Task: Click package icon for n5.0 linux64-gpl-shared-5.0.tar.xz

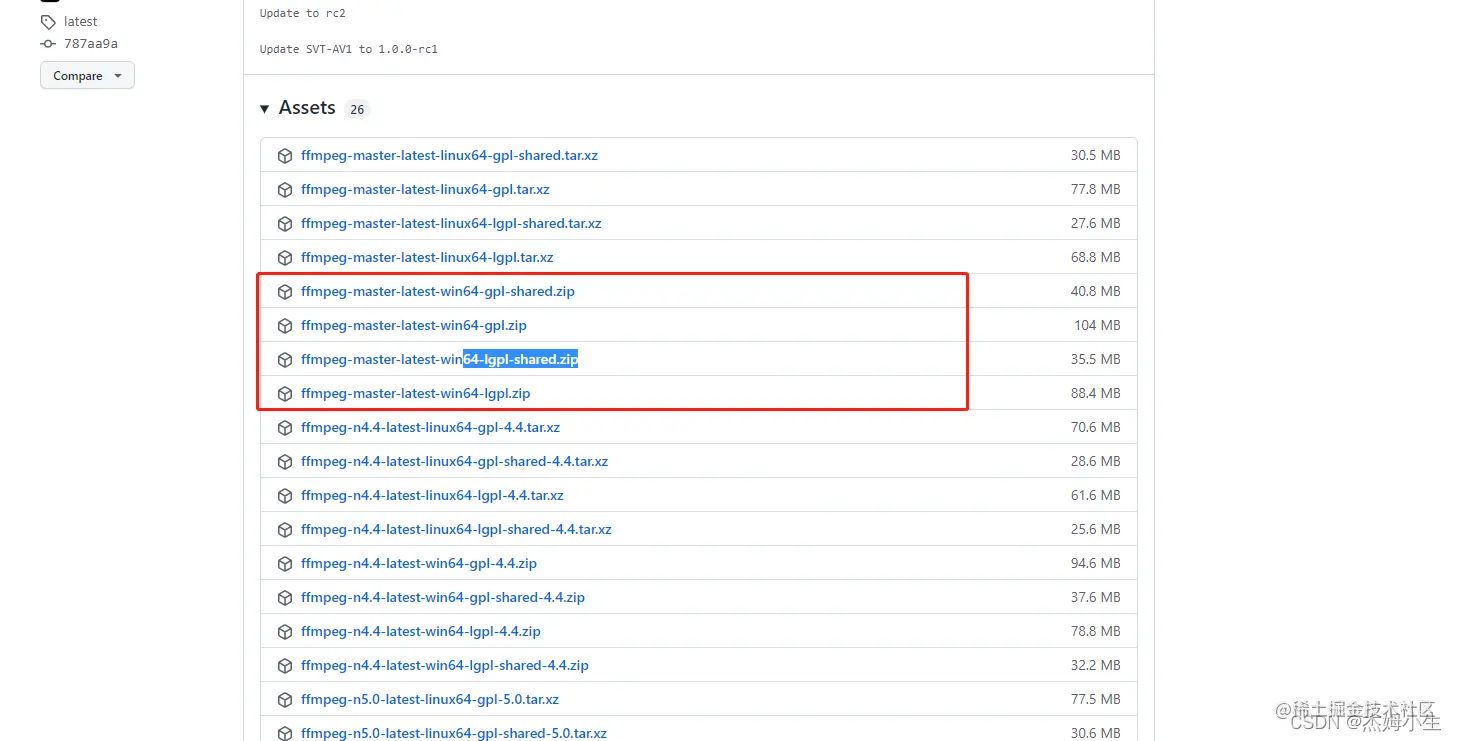Action: point(285,733)
